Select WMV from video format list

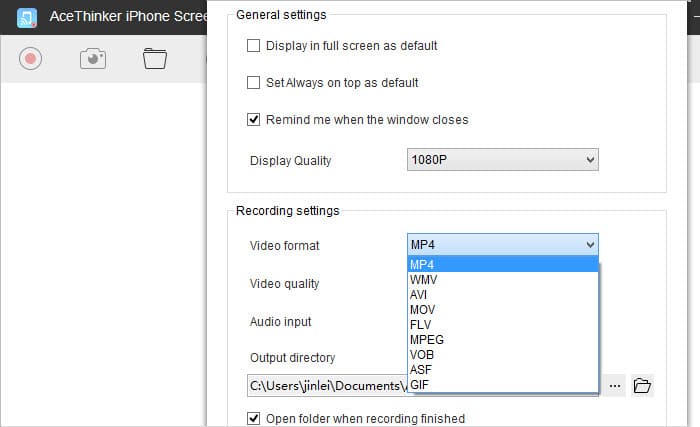pyautogui.click(x=503, y=280)
